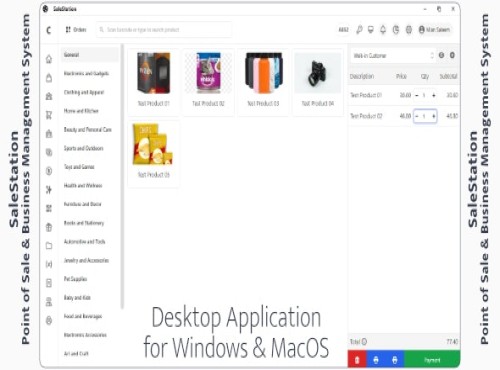Select the Pet Supplies category
This screenshot has width=500, height=370.
click(x=76, y=279)
